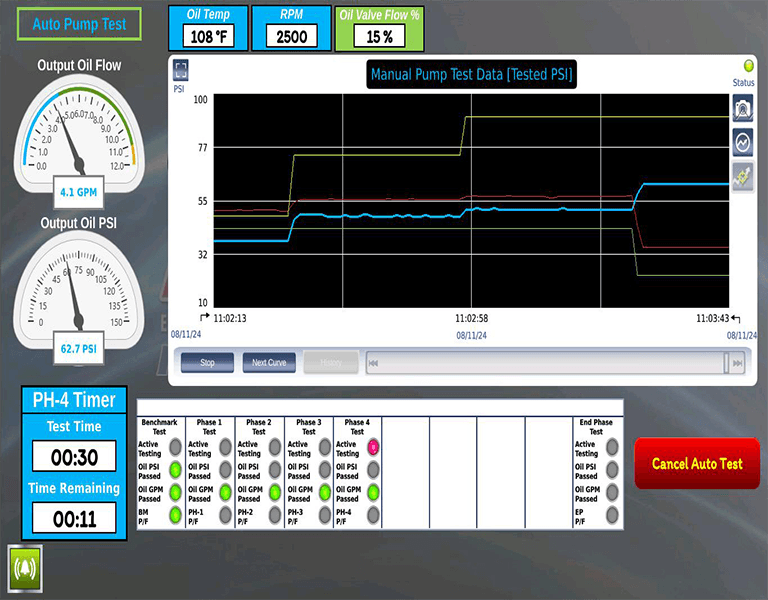Click the Test Time 00:30 field
The height and width of the screenshot is (600, 768).
tap(74, 456)
